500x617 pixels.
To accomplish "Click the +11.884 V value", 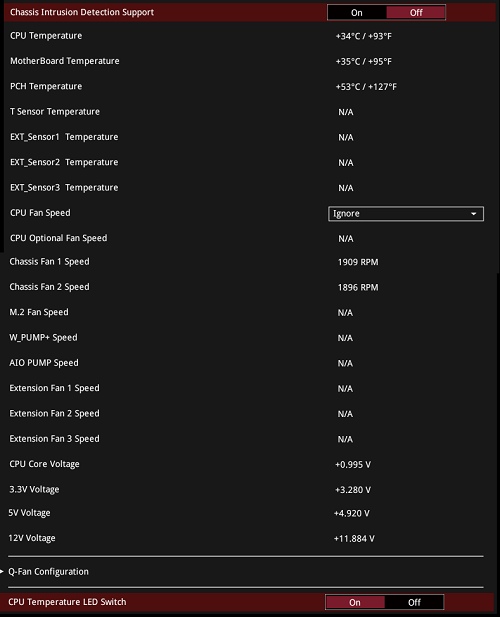I will point(354,539).
